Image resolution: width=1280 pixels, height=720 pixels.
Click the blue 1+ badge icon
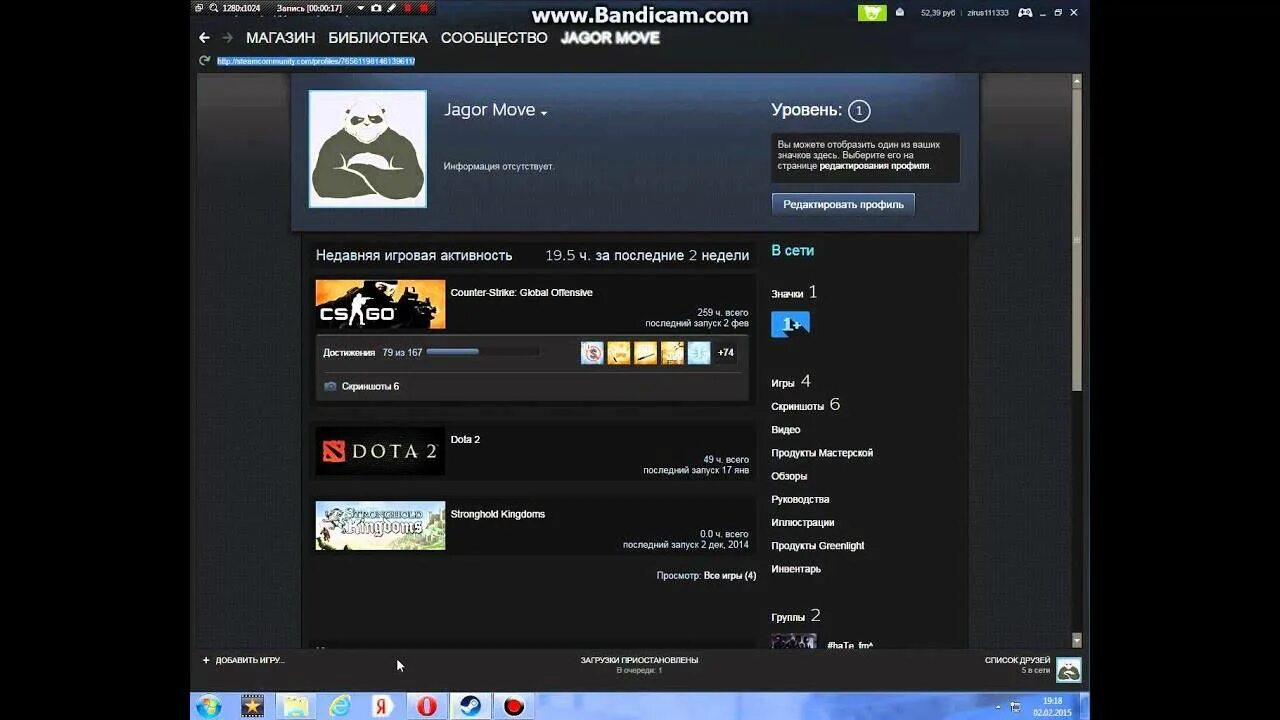tap(790, 324)
